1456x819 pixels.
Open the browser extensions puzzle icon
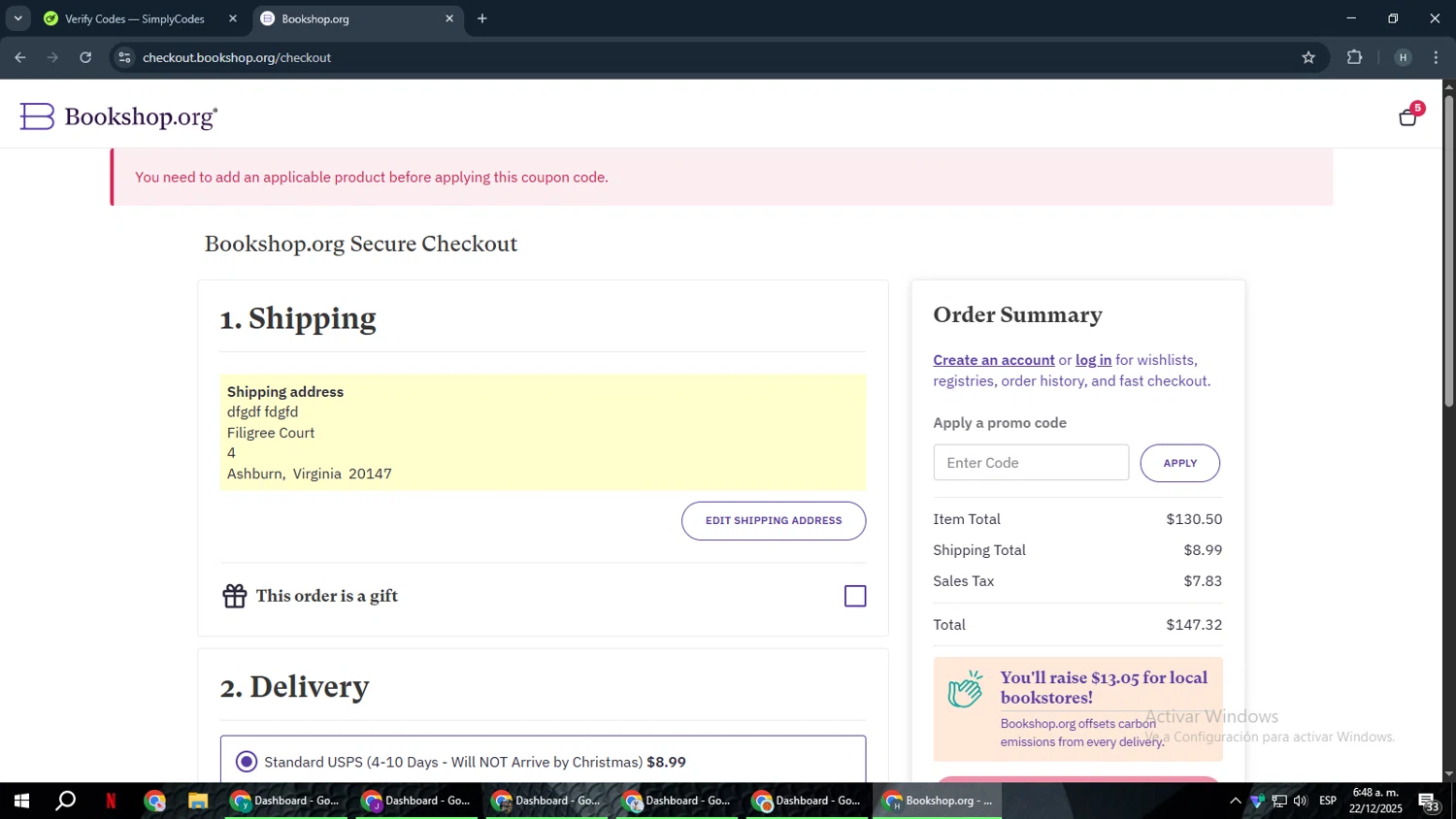point(1355,57)
